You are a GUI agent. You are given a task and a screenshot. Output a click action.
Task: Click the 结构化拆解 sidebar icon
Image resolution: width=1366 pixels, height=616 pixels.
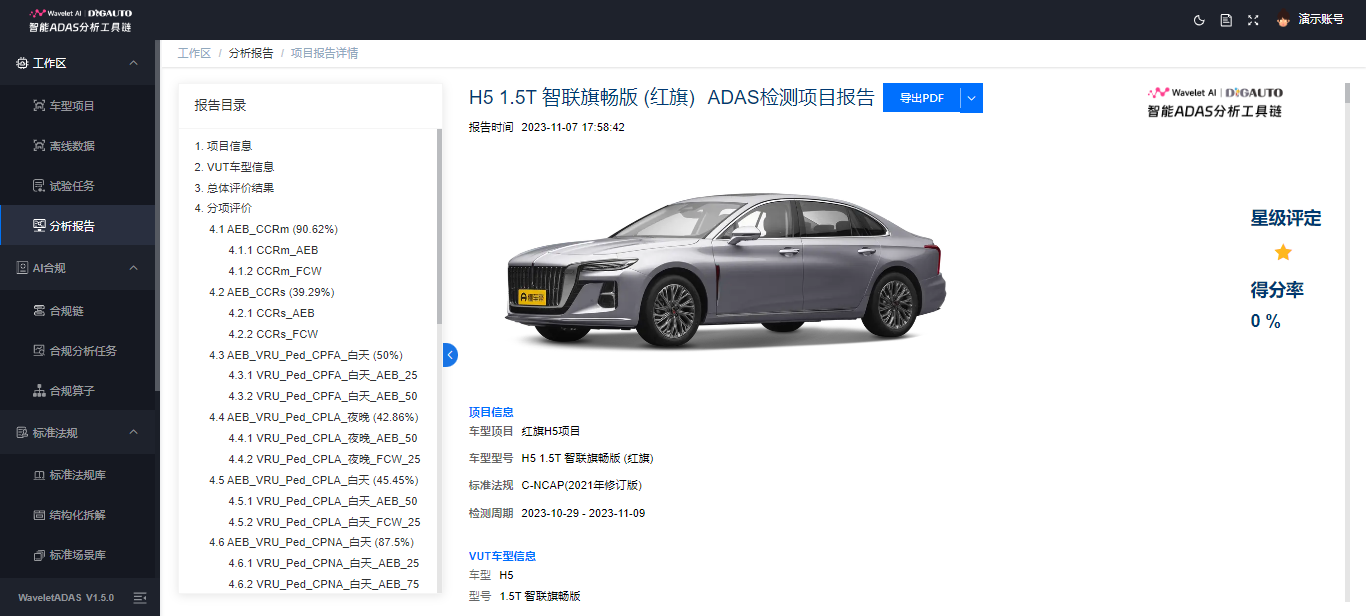[x=39, y=514]
